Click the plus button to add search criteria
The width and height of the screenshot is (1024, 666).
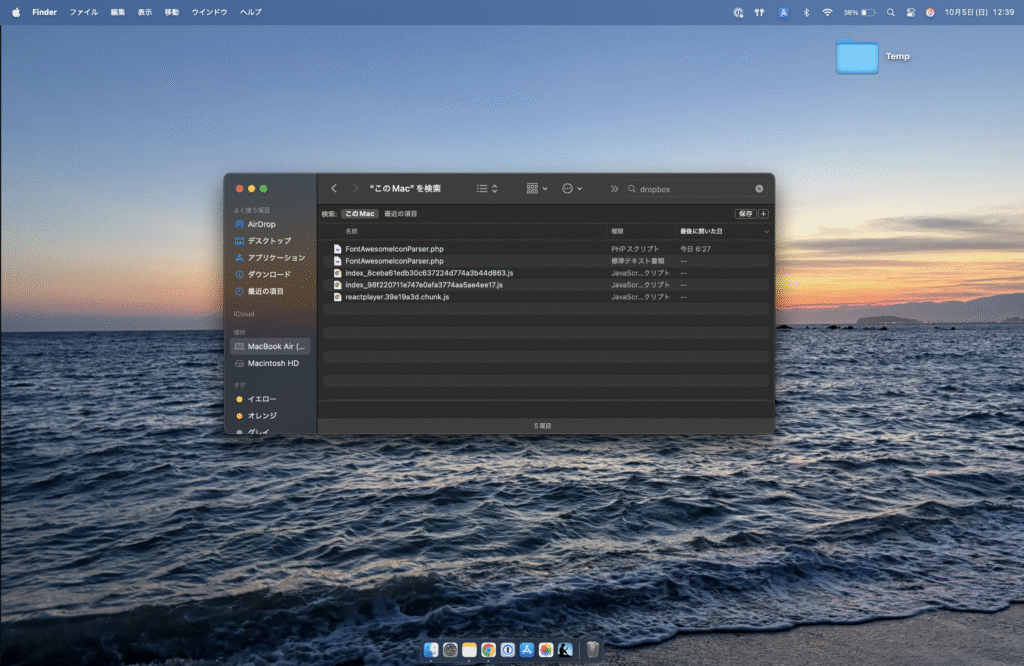click(764, 214)
